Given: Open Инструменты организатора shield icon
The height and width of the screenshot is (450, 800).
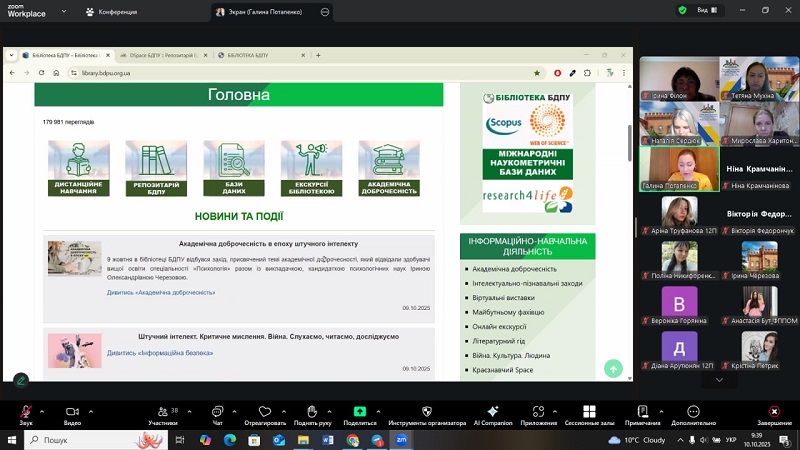Looking at the screenshot, I should pos(427,411).
